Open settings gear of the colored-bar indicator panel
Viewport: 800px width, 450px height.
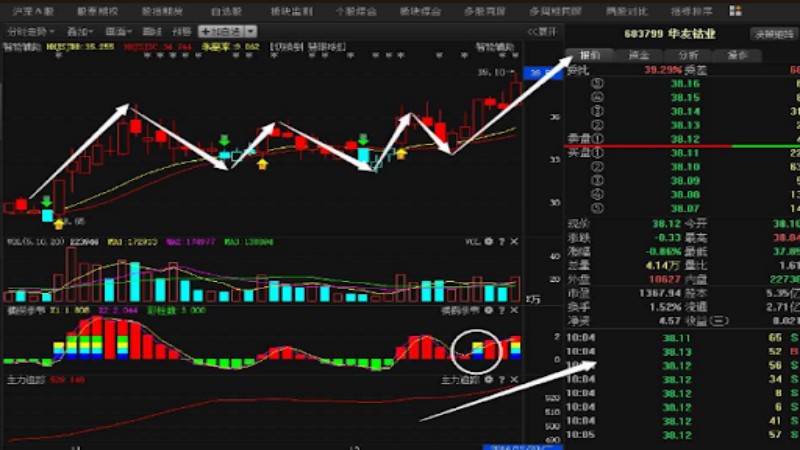488,310
